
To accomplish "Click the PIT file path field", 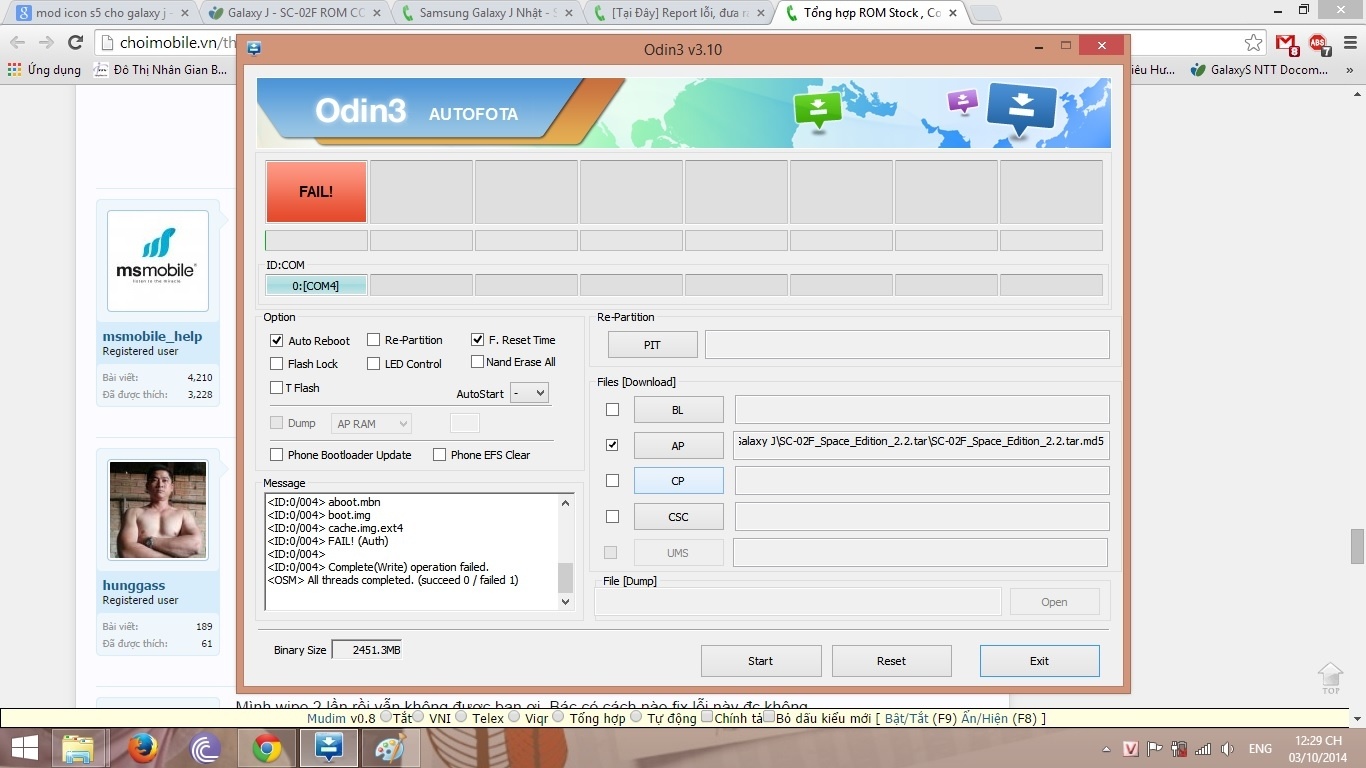I will (x=907, y=344).
